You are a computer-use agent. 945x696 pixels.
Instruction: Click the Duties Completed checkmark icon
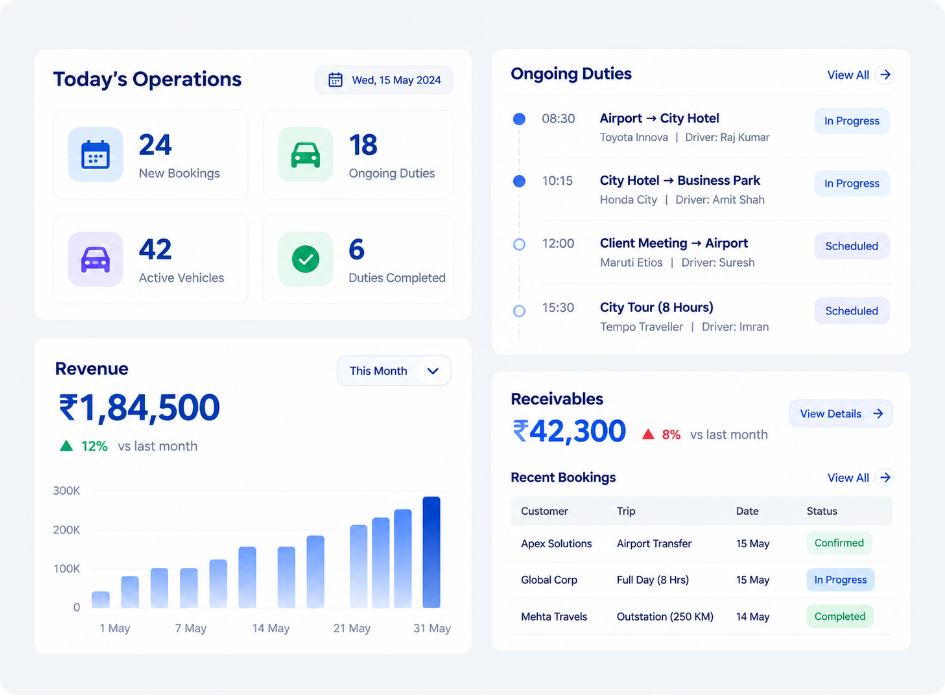(306, 259)
